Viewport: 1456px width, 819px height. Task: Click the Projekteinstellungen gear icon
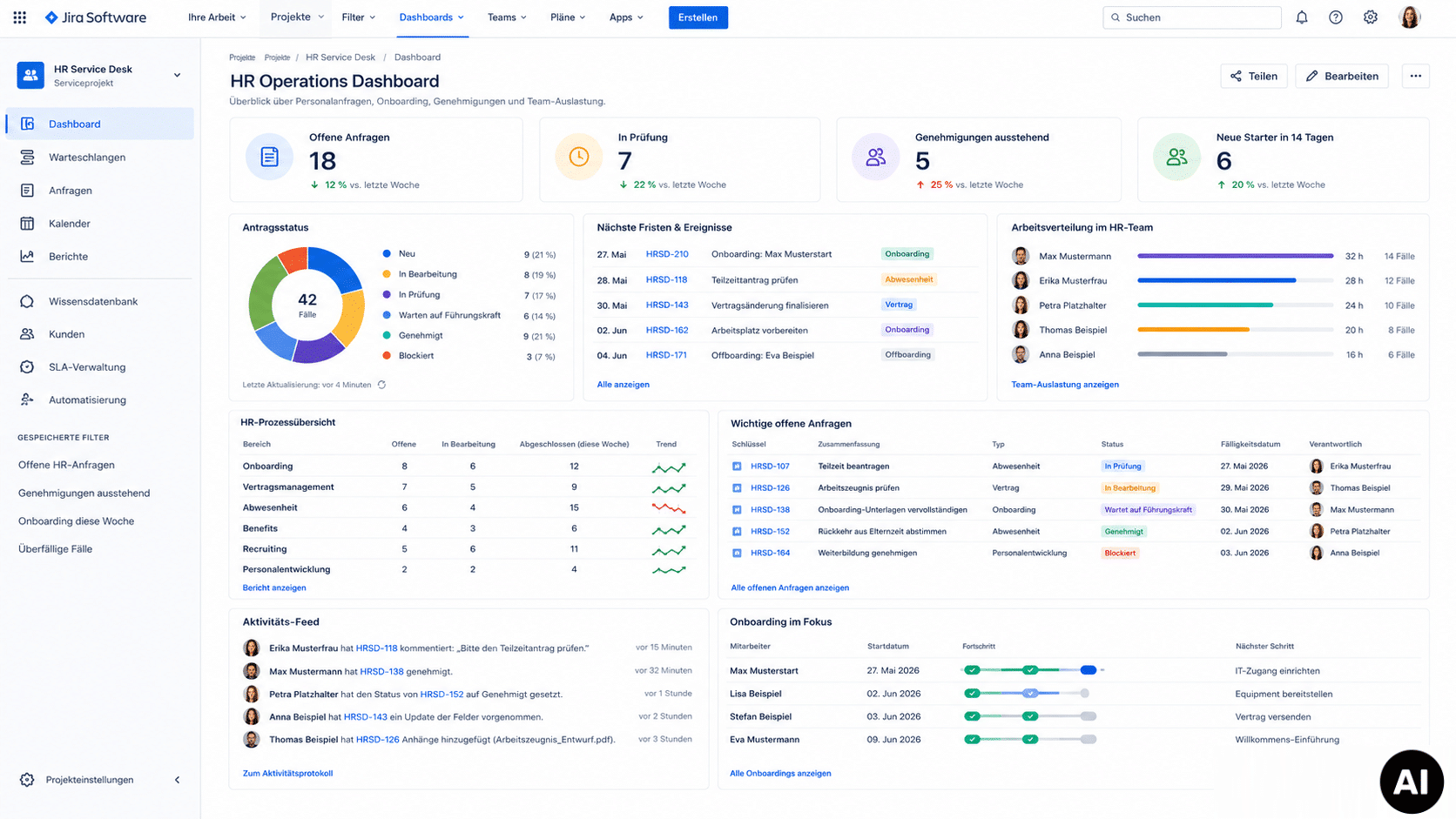coord(27,780)
